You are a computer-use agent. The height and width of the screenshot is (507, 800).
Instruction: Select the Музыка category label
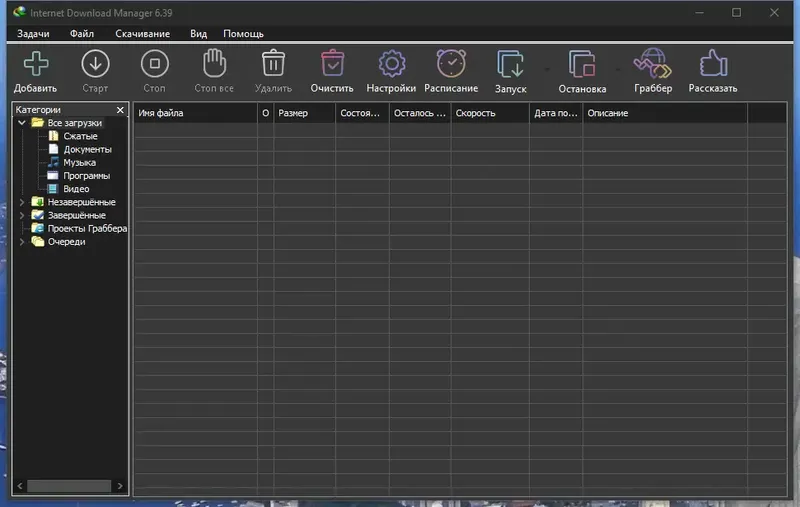coord(79,163)
